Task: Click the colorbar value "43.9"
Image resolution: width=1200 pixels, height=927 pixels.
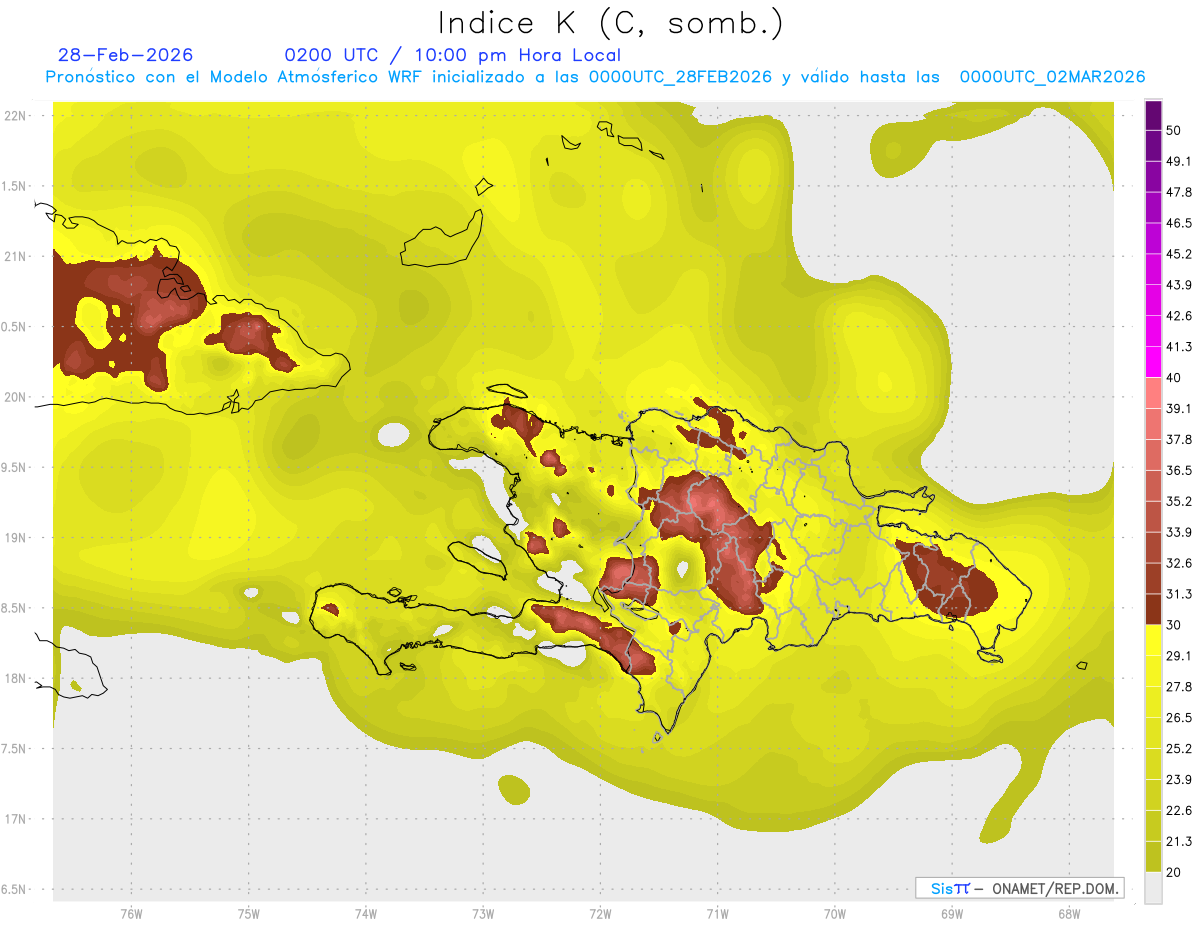Action: tap(1179, 285)
